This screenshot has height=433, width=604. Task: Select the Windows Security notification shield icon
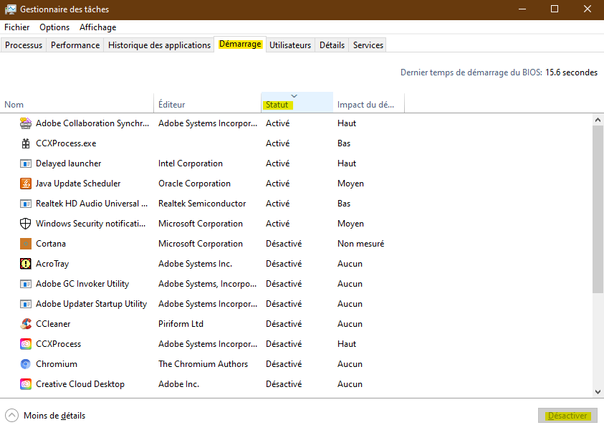coord(26,224)
